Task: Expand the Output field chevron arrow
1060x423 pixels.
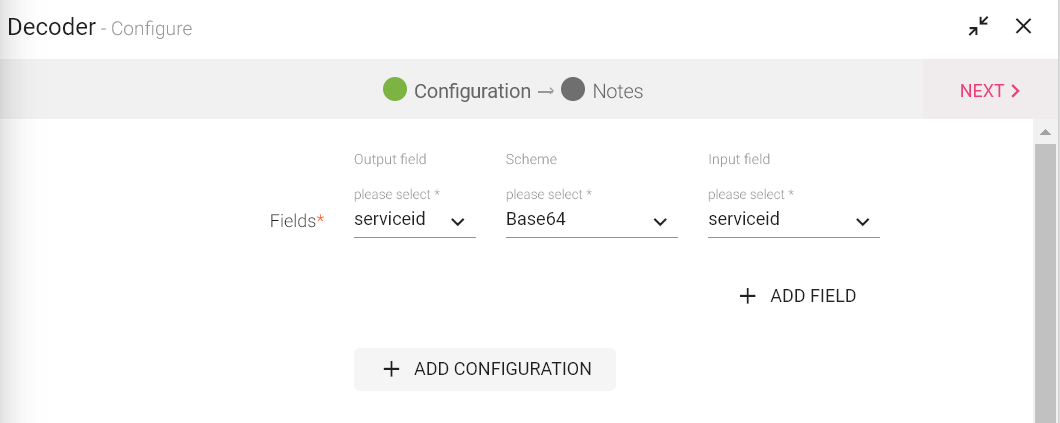Action: (458, 221)
